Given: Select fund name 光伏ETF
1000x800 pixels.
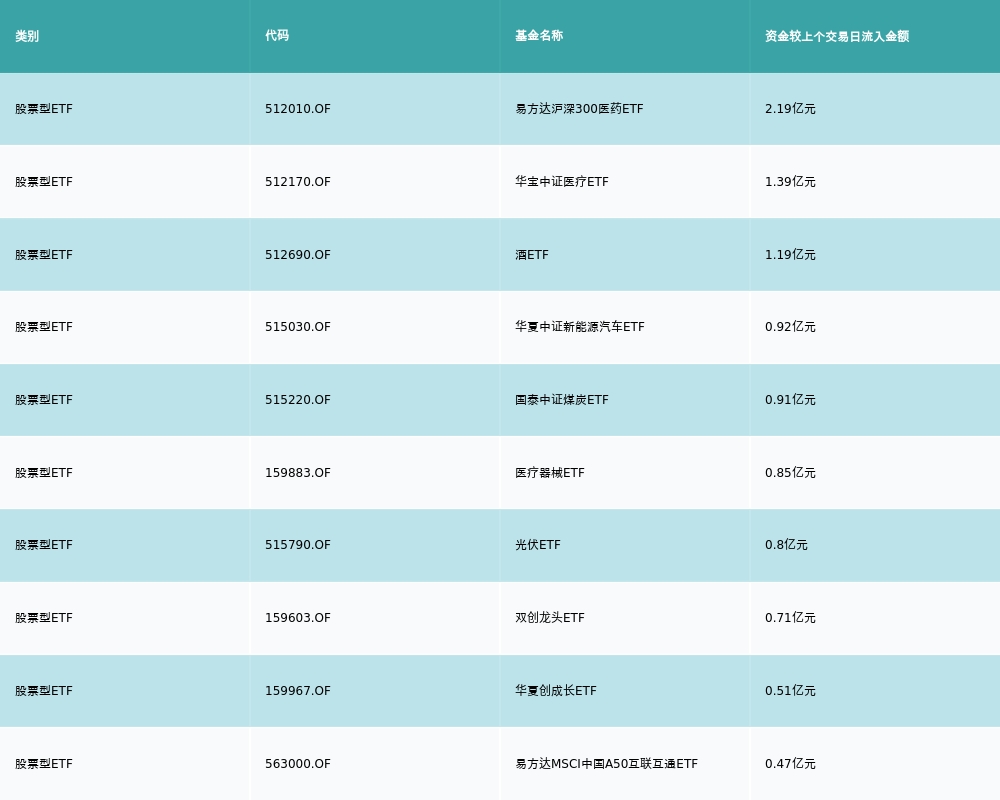Looking at the screenshot, I should [x=538, y=545].
